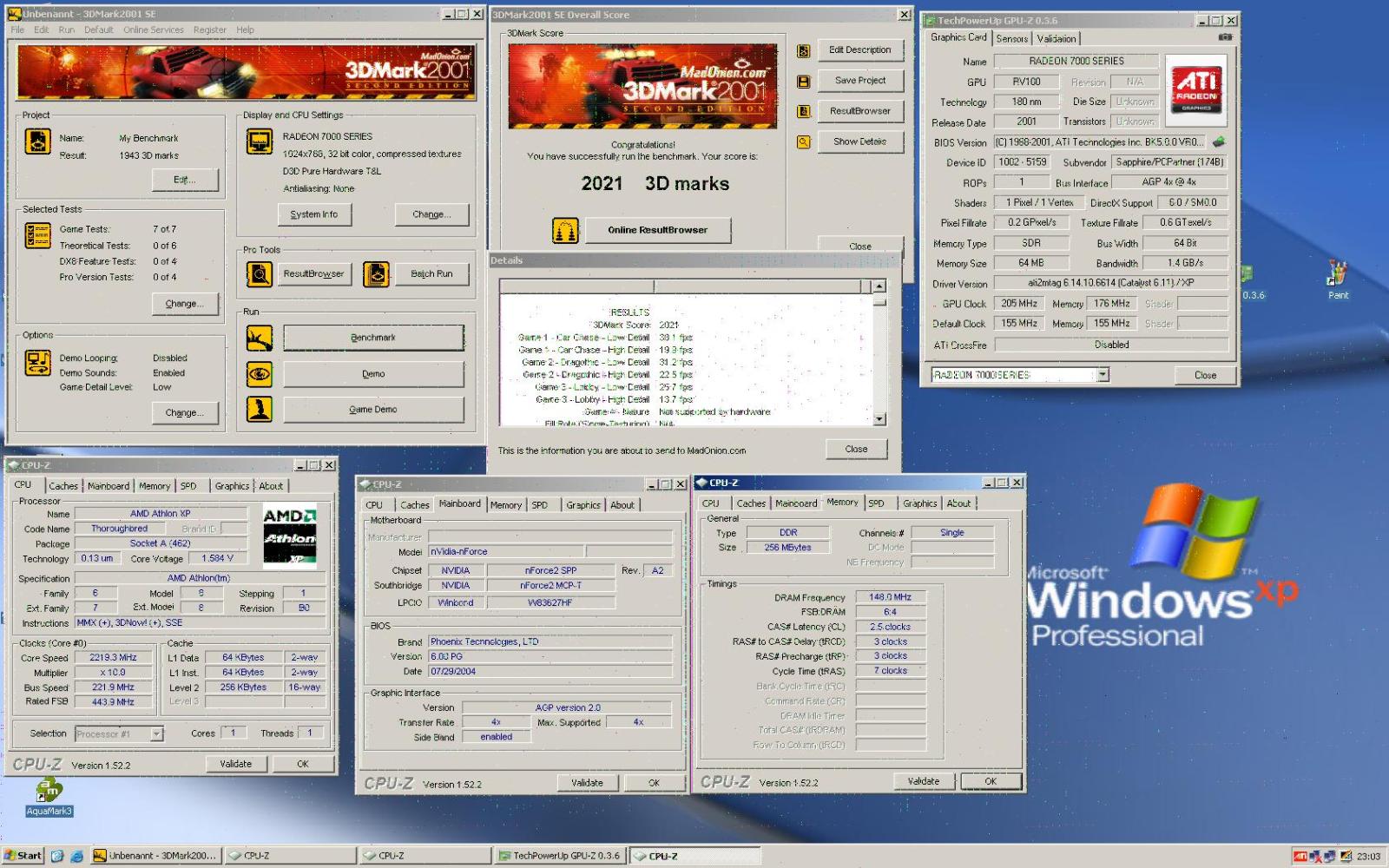The width and height of the screenshot is (1389, 868).
Task: Click the Display and CPU Settings monitor icon
Action: click(x=259, y=141)
